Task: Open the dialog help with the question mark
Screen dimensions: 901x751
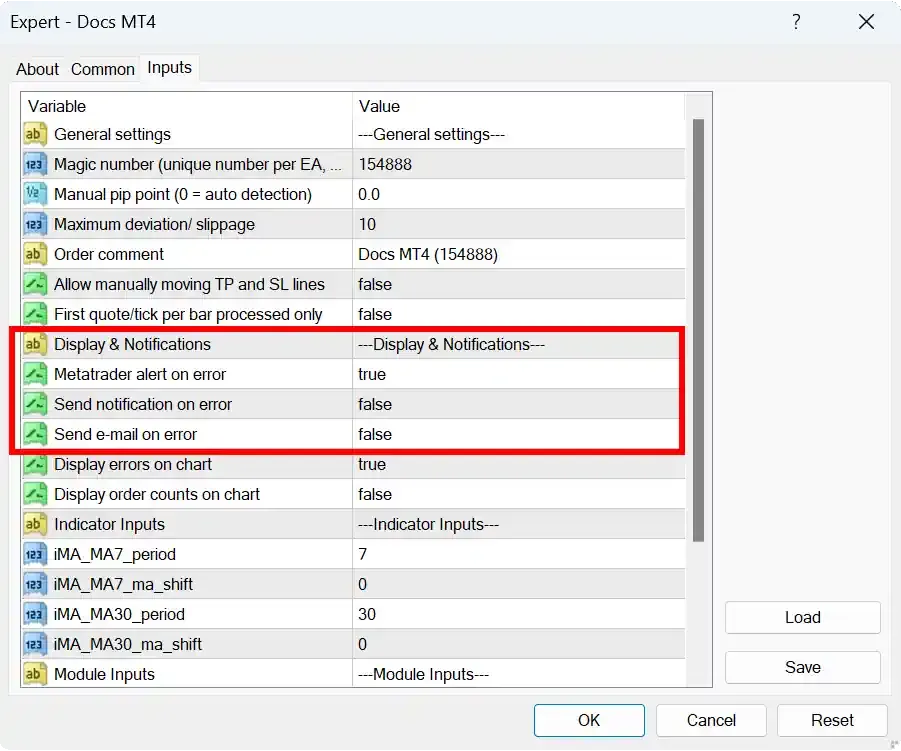Action: (796, 22)
